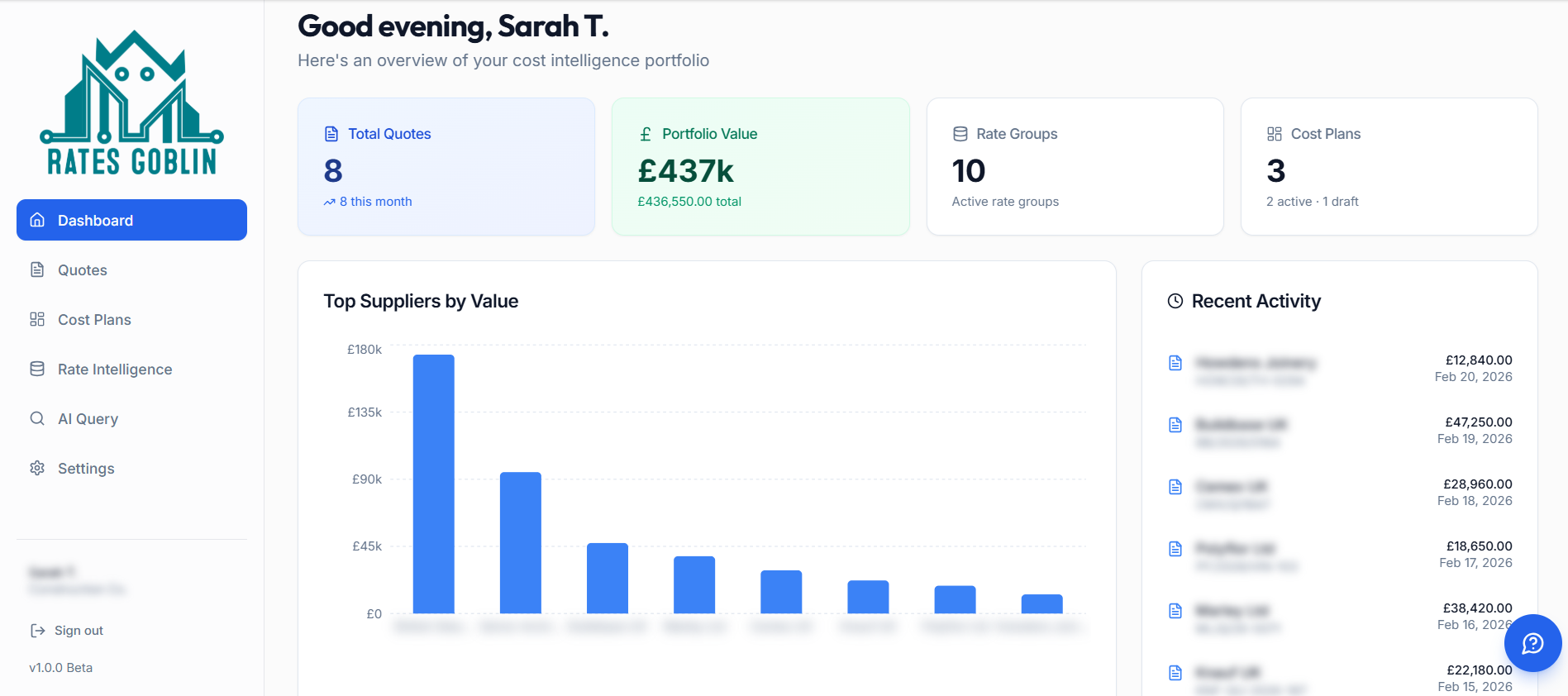The image size is (1568, 696).
Task: Click the Dashboard home icon in sidebar
Action: pos(37,220)
